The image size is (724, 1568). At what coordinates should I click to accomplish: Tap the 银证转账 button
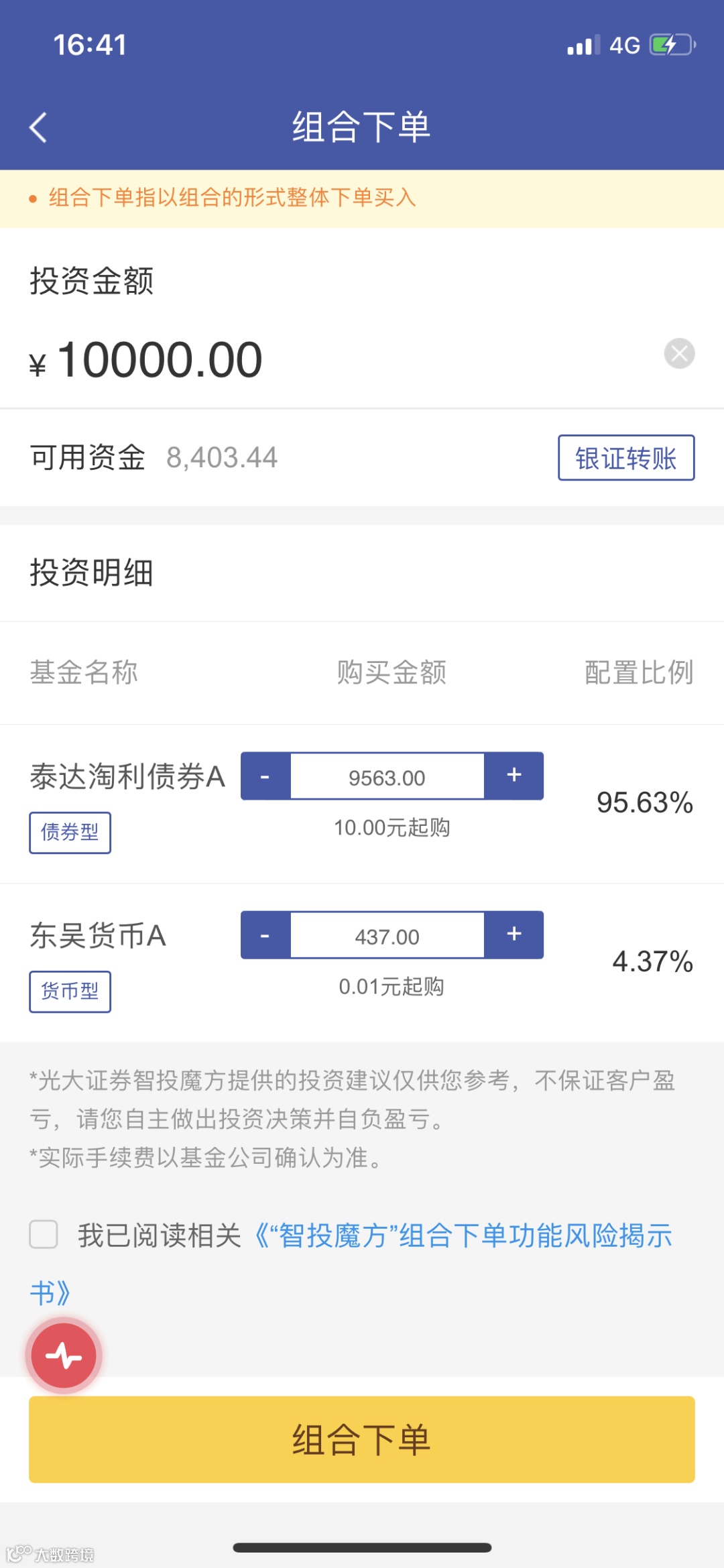pyautogui.click(x=626, y=458)
